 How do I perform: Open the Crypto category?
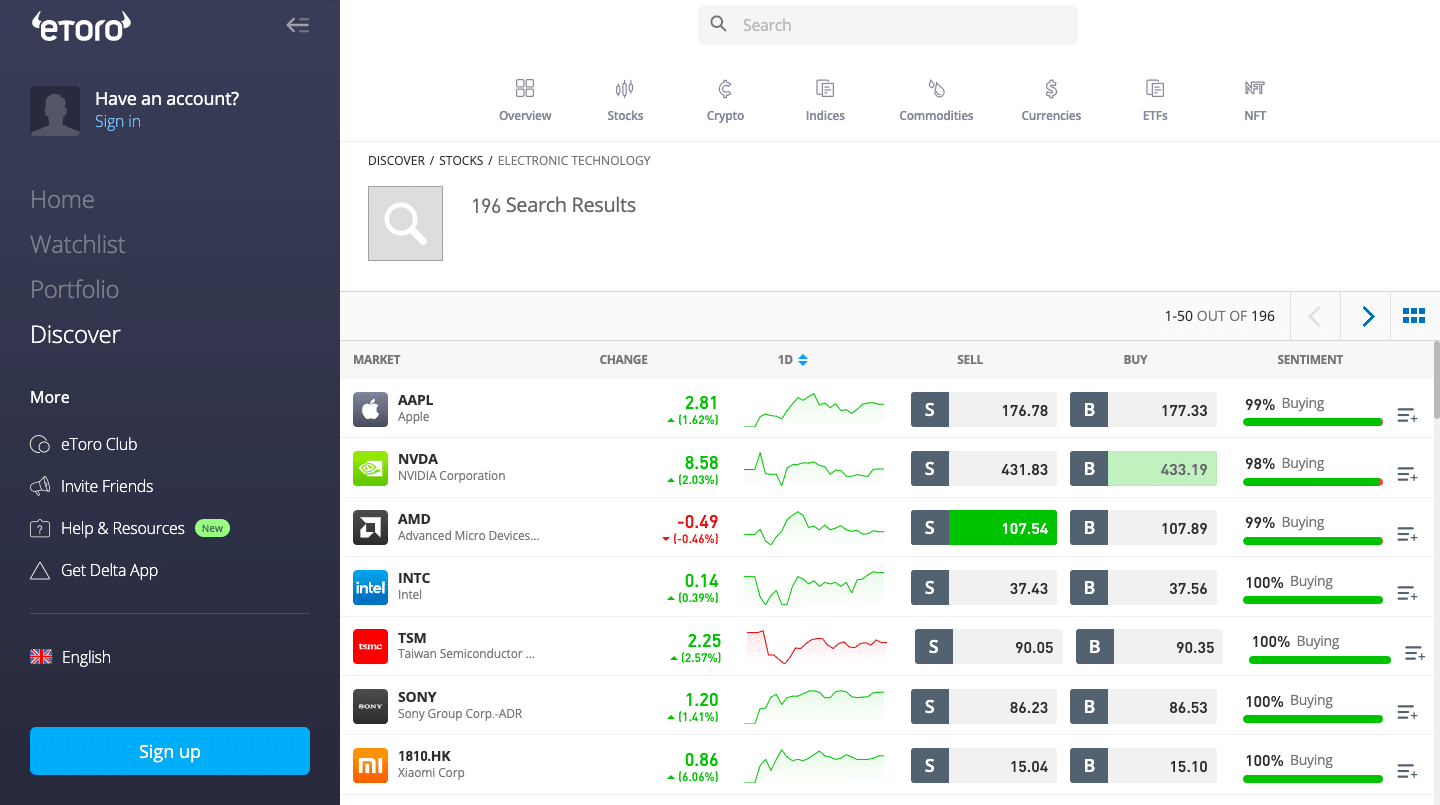coord(725,100)
